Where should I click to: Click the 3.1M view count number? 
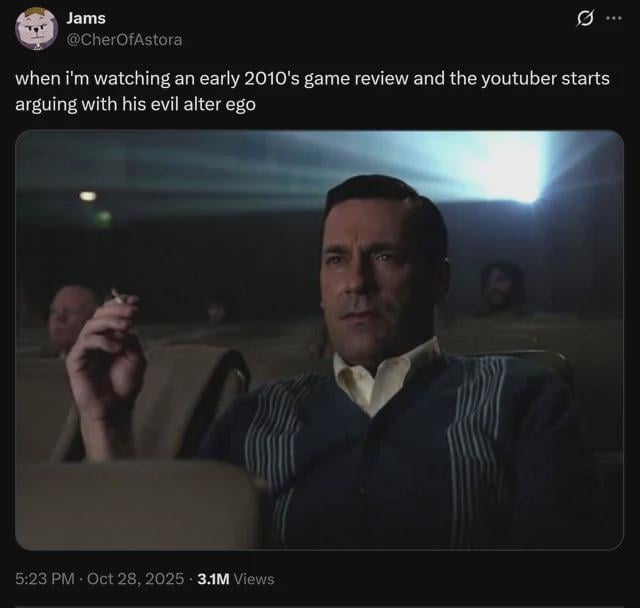(214, 578)
